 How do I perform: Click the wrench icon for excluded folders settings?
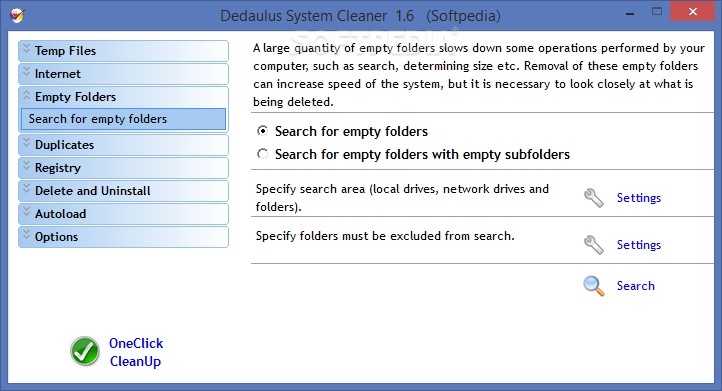594,245
